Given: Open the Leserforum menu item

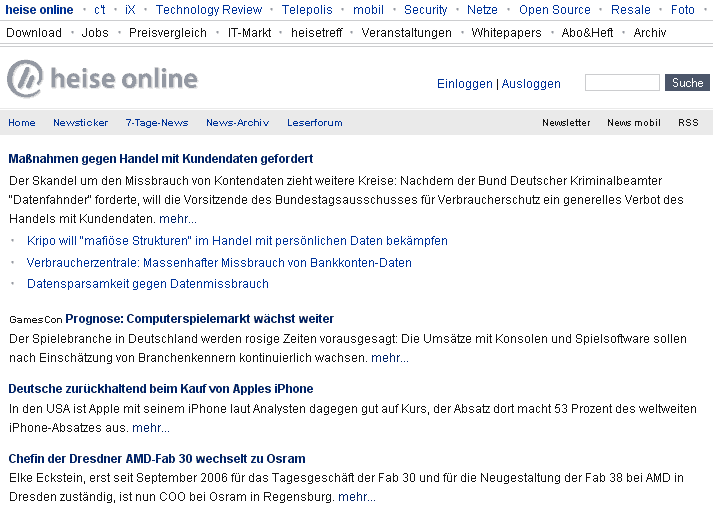Looking at the screenshot, I should coord(315,123).
